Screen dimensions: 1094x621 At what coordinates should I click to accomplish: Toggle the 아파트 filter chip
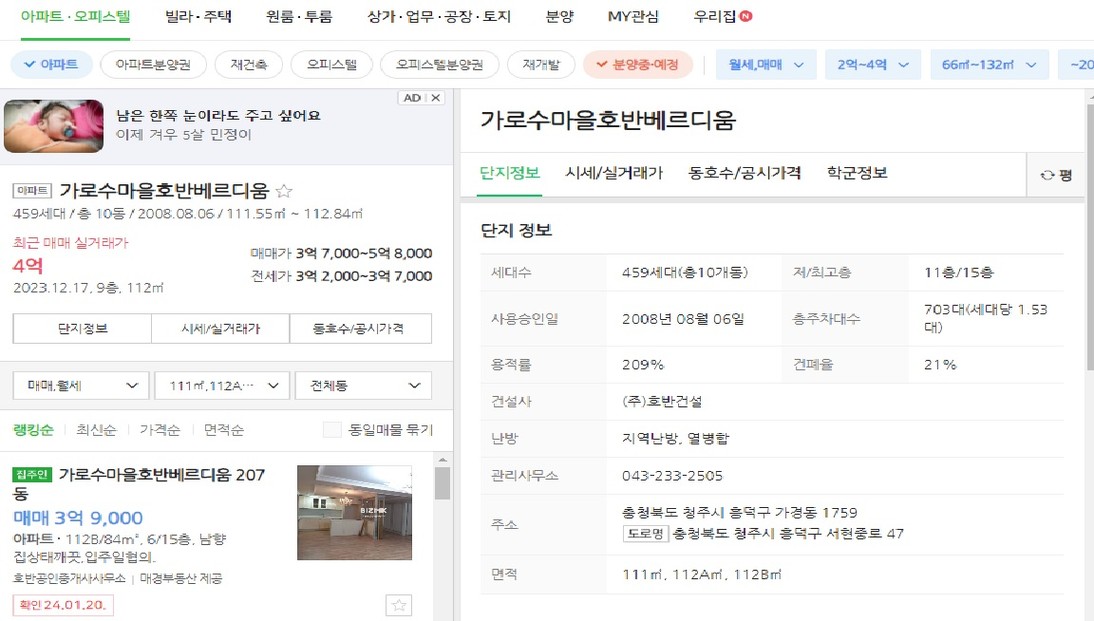51,65
